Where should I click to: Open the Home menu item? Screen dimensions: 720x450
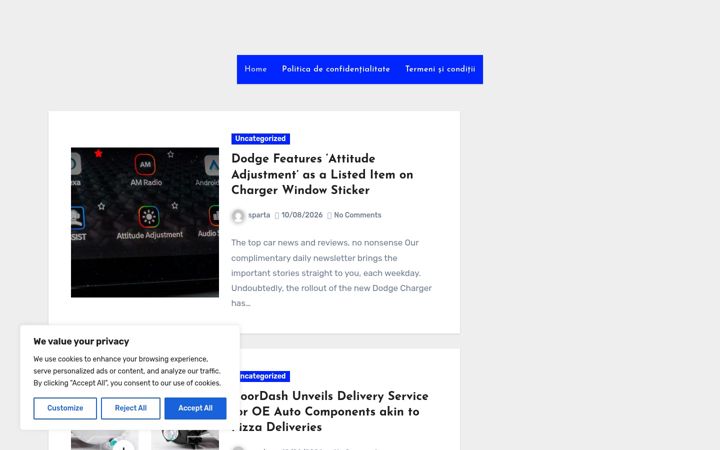(255, 69)
